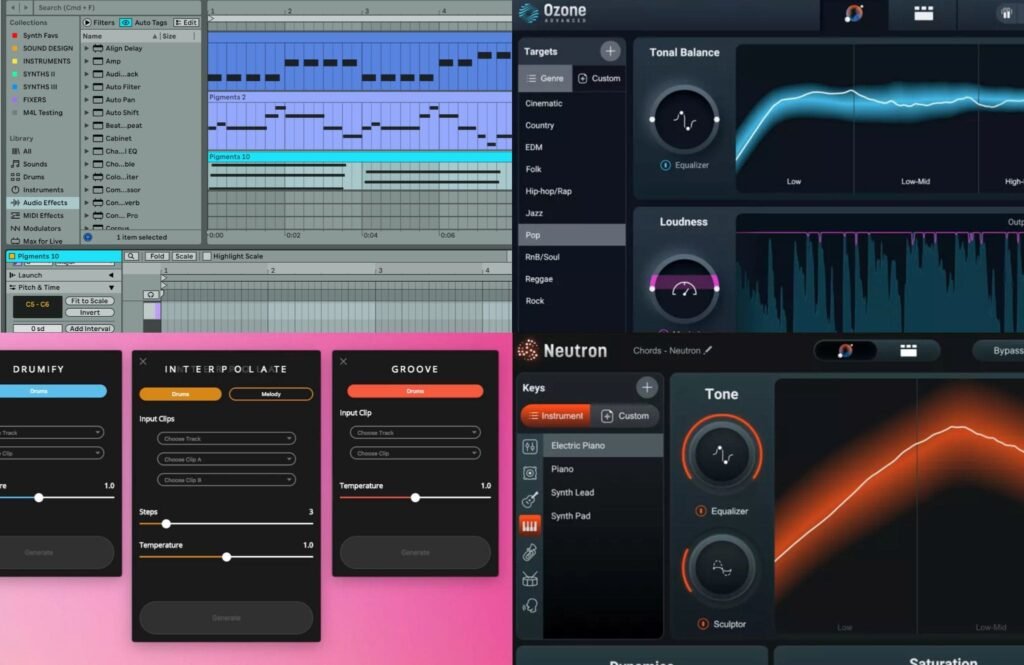Collapse the Pitch & Time section
Image resolution: width=1024 pixels, height=665 pixels.
click(111, 287)
